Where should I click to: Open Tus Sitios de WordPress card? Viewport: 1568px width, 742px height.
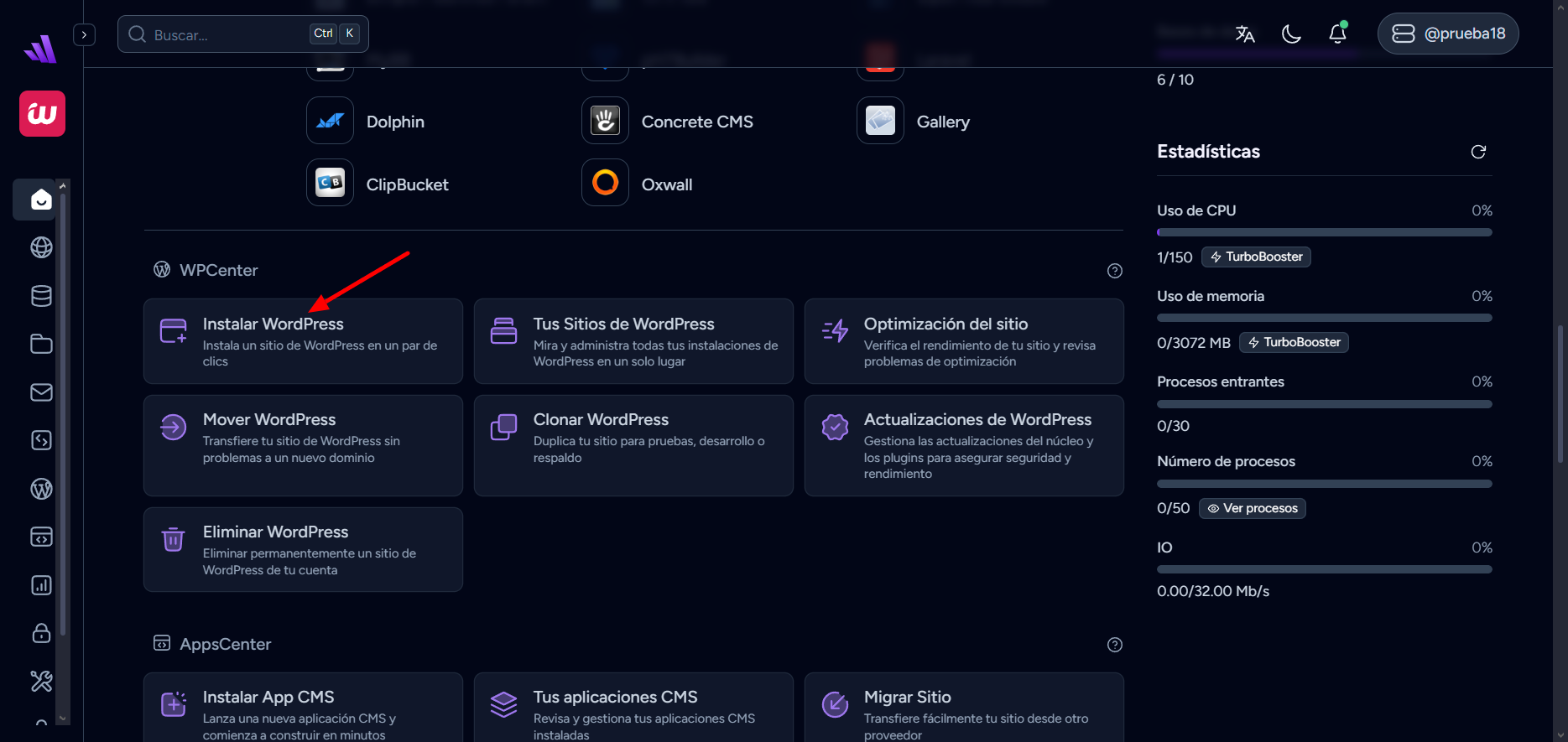click(x=633, y=341)
